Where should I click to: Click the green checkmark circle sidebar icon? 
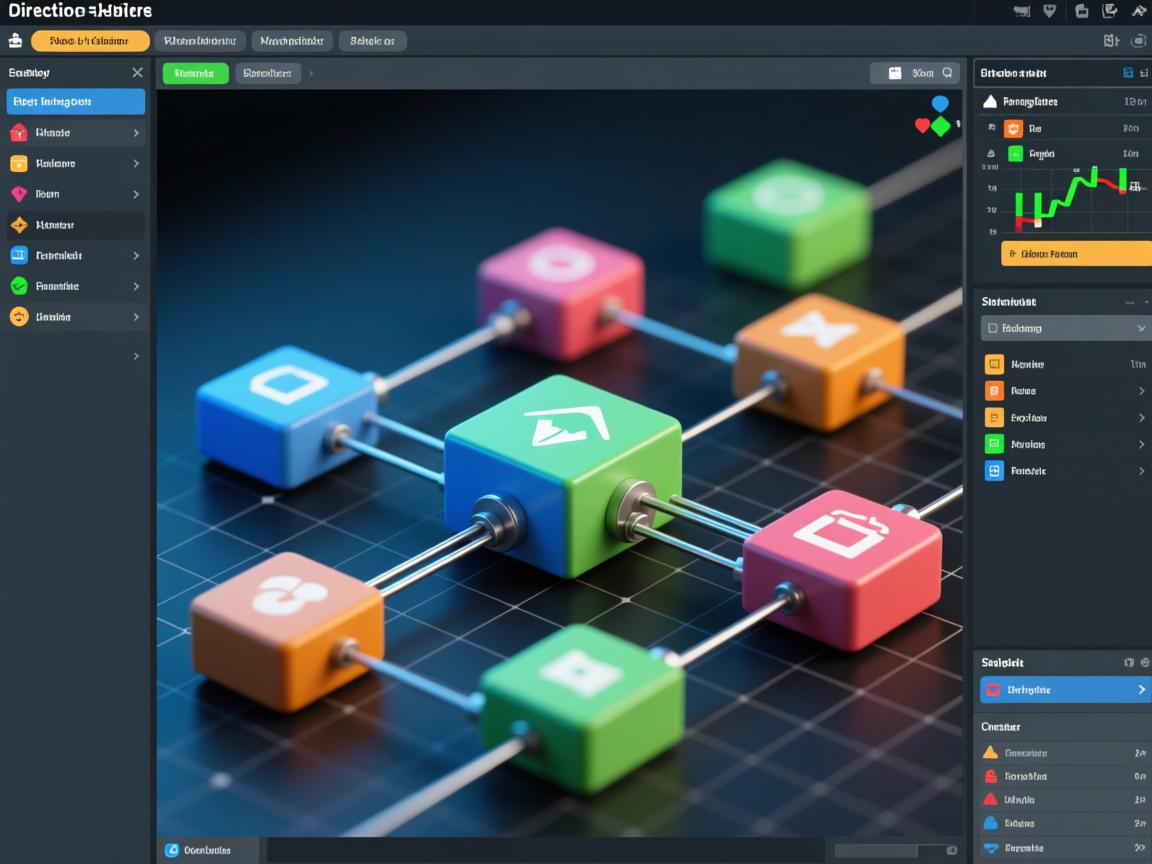(18, 286)
